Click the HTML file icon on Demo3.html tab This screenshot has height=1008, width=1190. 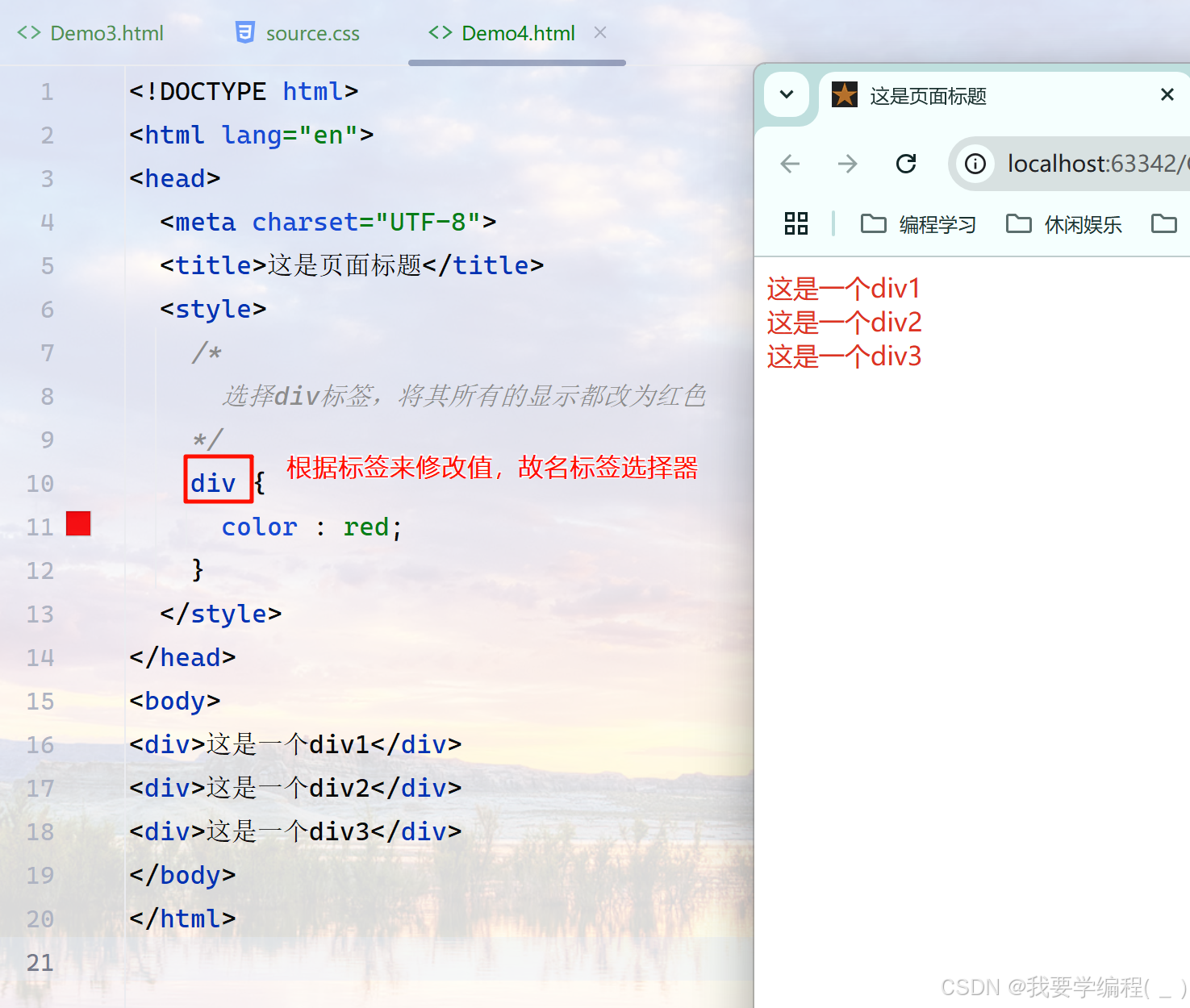pyautogui.click(x=29, y=33)
